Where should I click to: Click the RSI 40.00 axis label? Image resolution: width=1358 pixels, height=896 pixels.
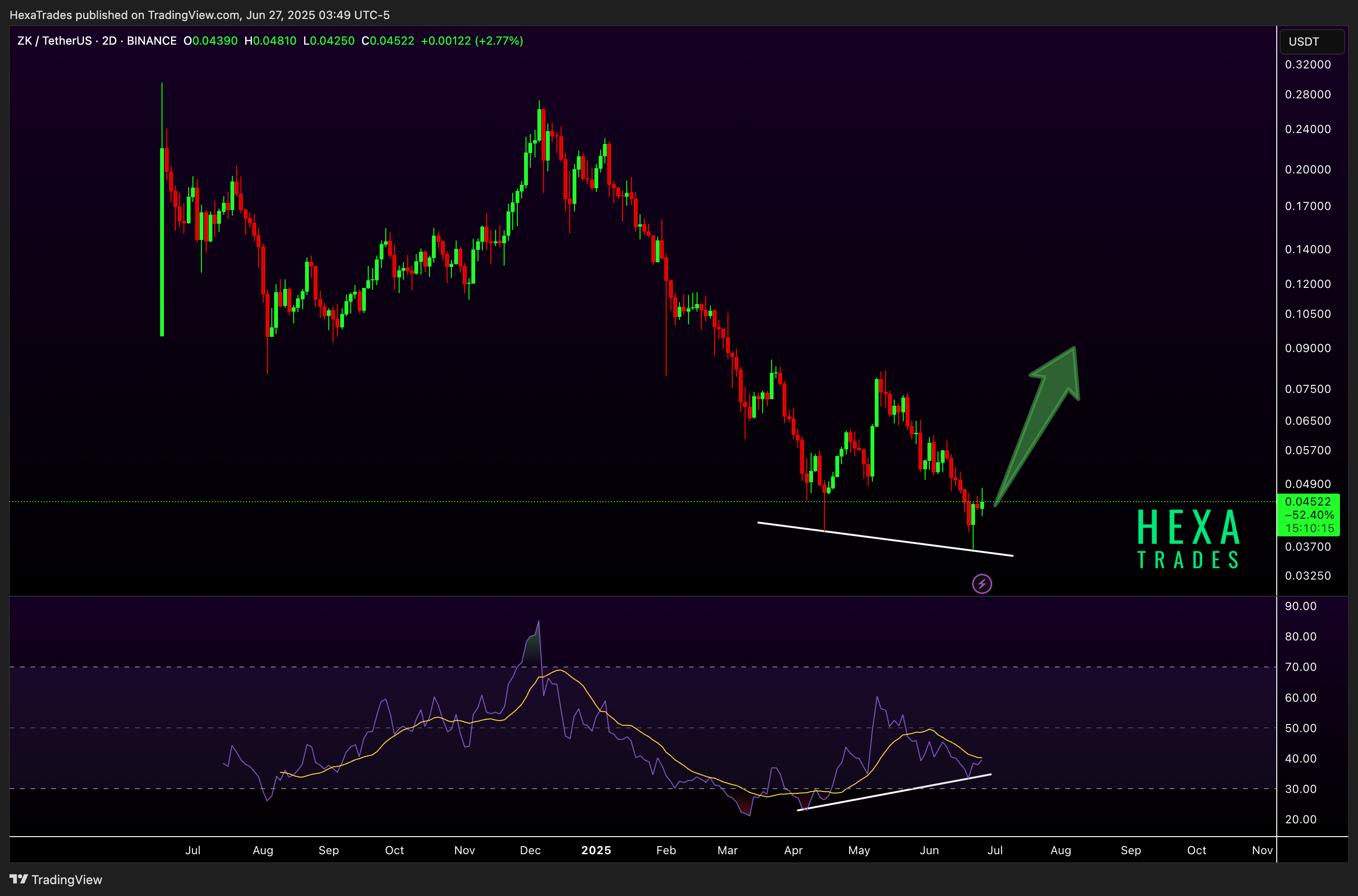click(1301, 759)
